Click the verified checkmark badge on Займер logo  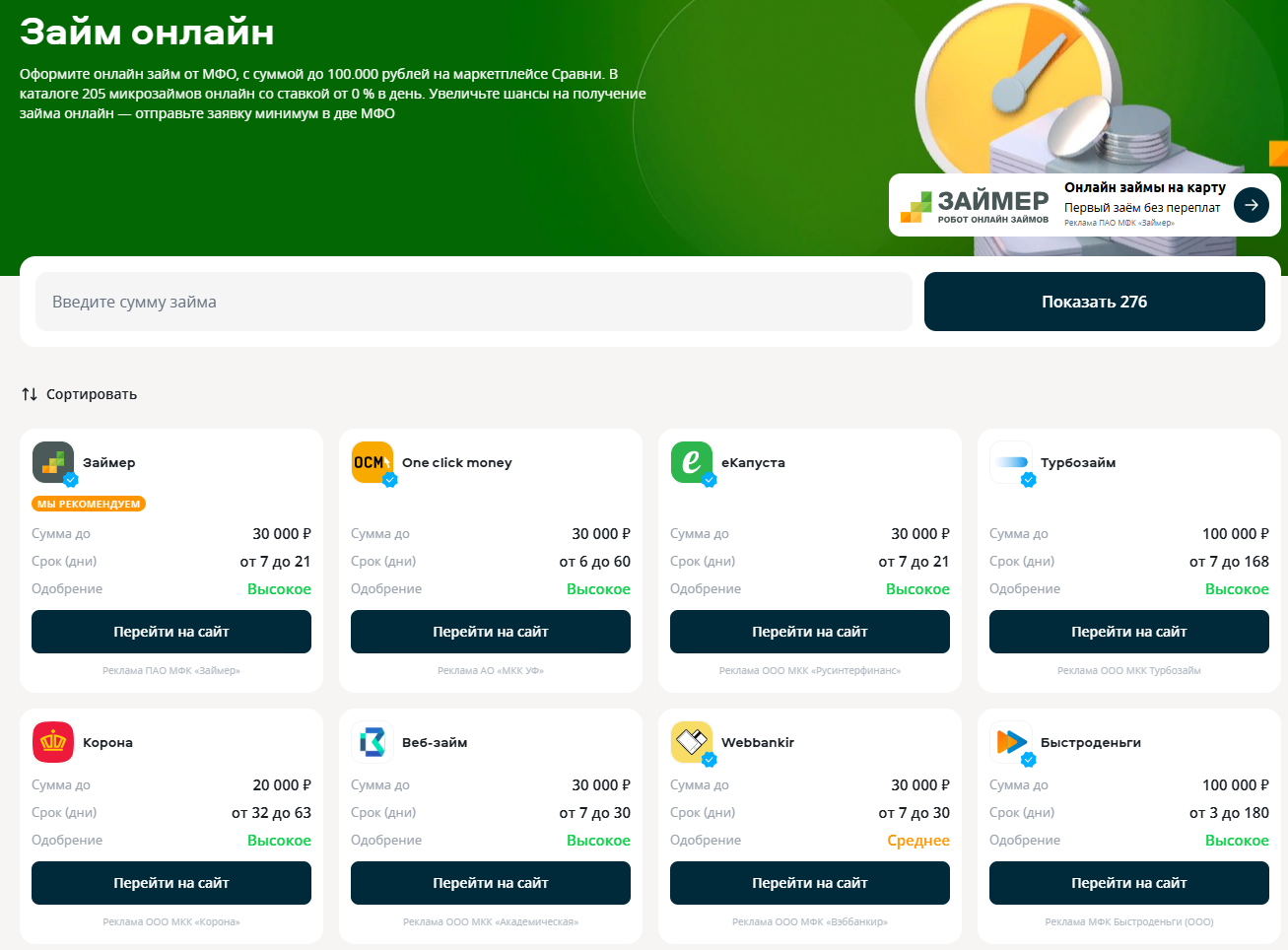(70, 480)
